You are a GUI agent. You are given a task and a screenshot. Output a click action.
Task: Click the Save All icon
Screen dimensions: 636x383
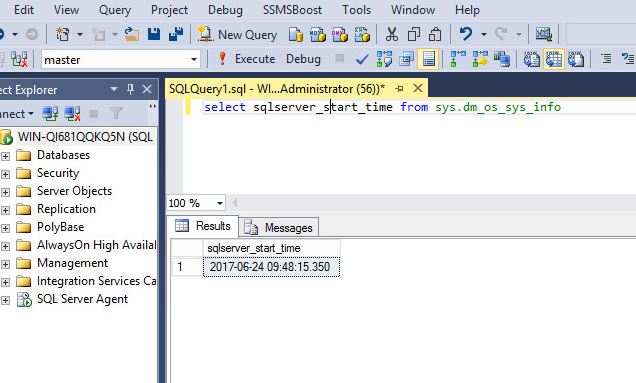176,34
